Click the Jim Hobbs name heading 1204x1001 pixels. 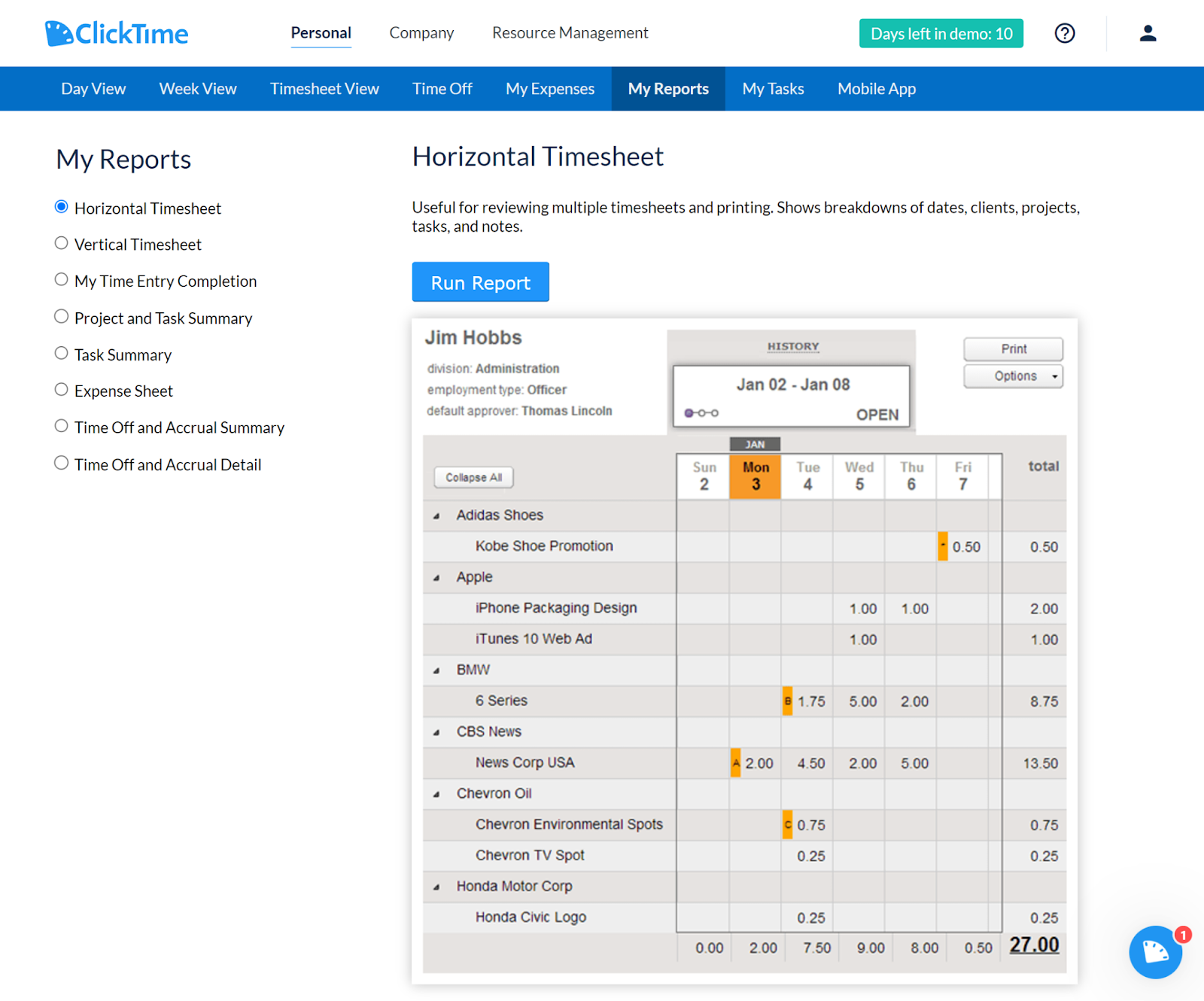tap(473, 337)
